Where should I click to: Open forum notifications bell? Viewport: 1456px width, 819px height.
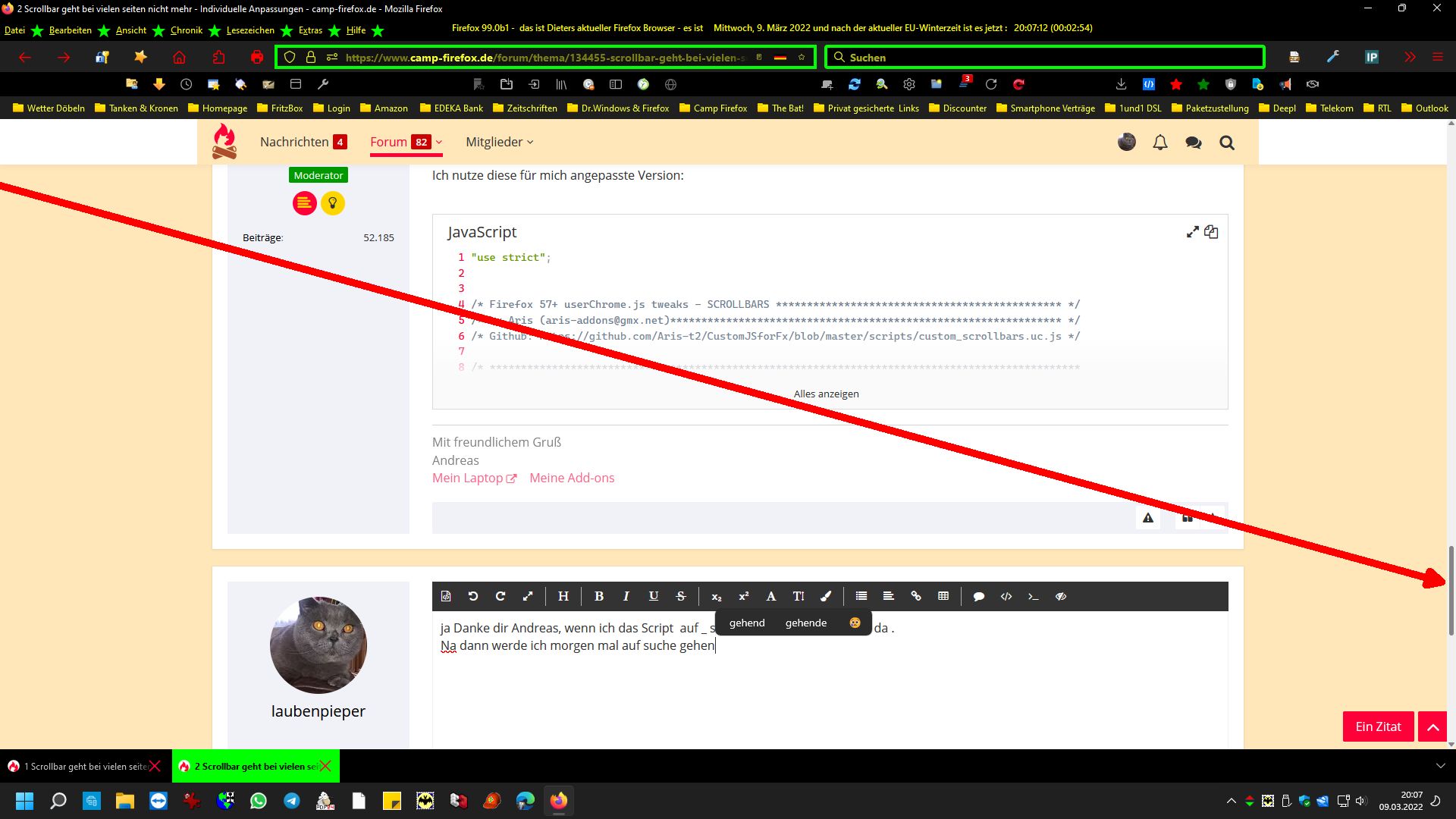[1159, 142]
